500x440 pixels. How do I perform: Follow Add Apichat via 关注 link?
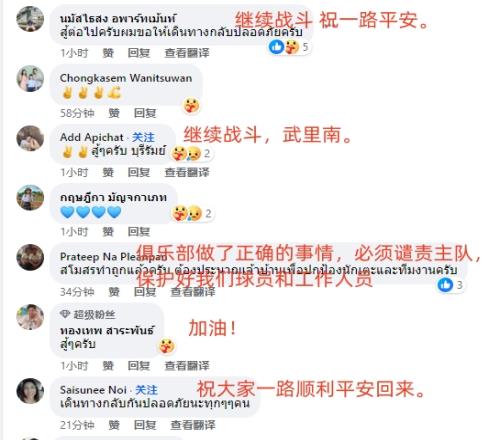coord(143,137)
